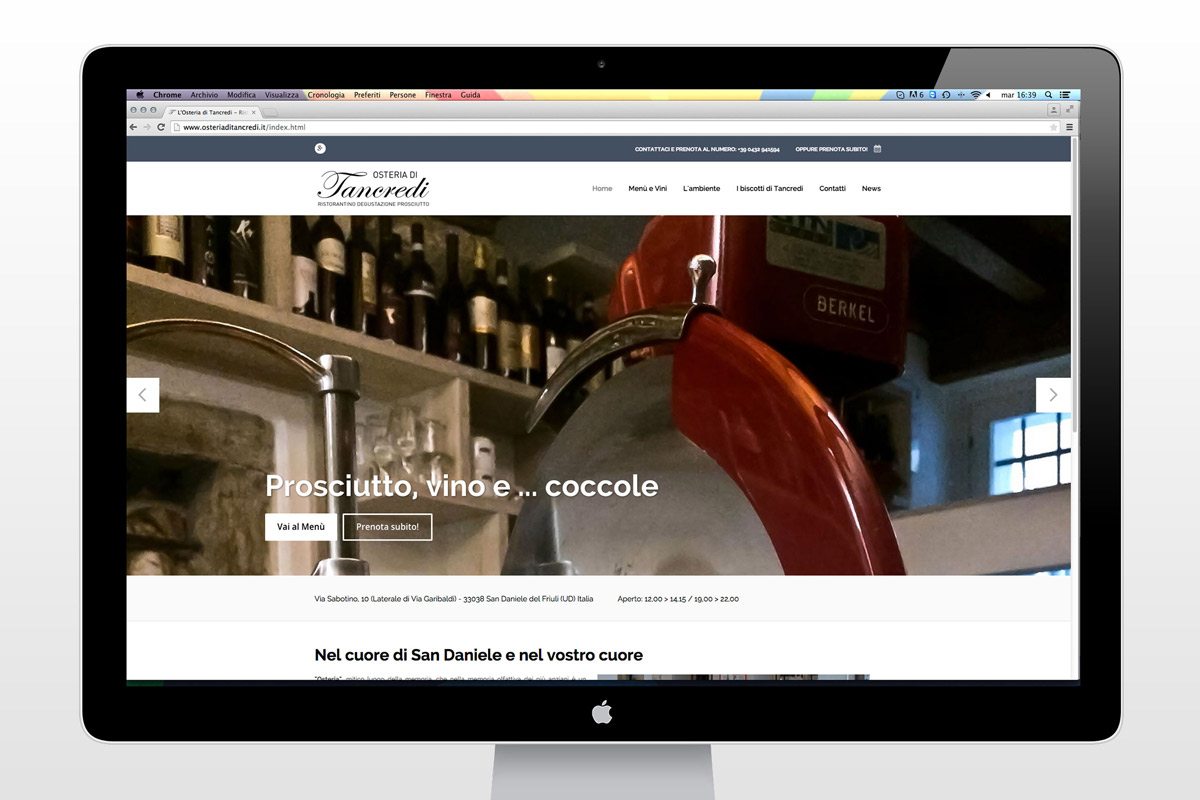Screen dimensions: 1200x800
Task: Click the browser forward arrow
Action: coord(147,127)
